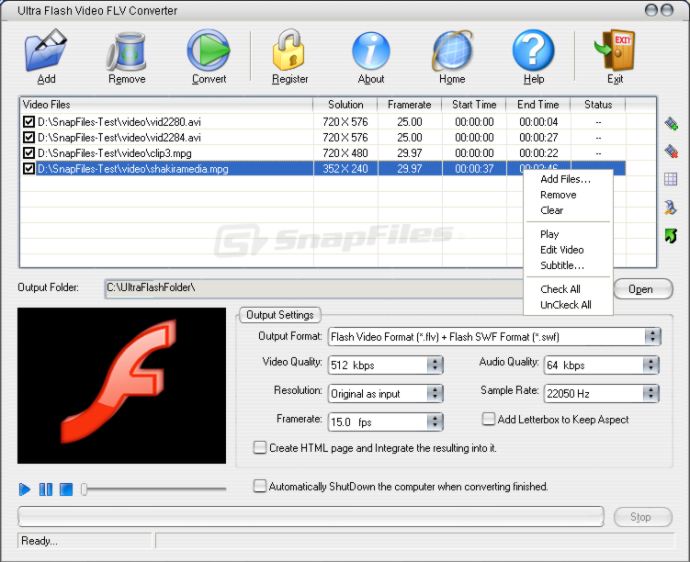
Task: Choose Edit Video in context menu
Action: (562, 250)
